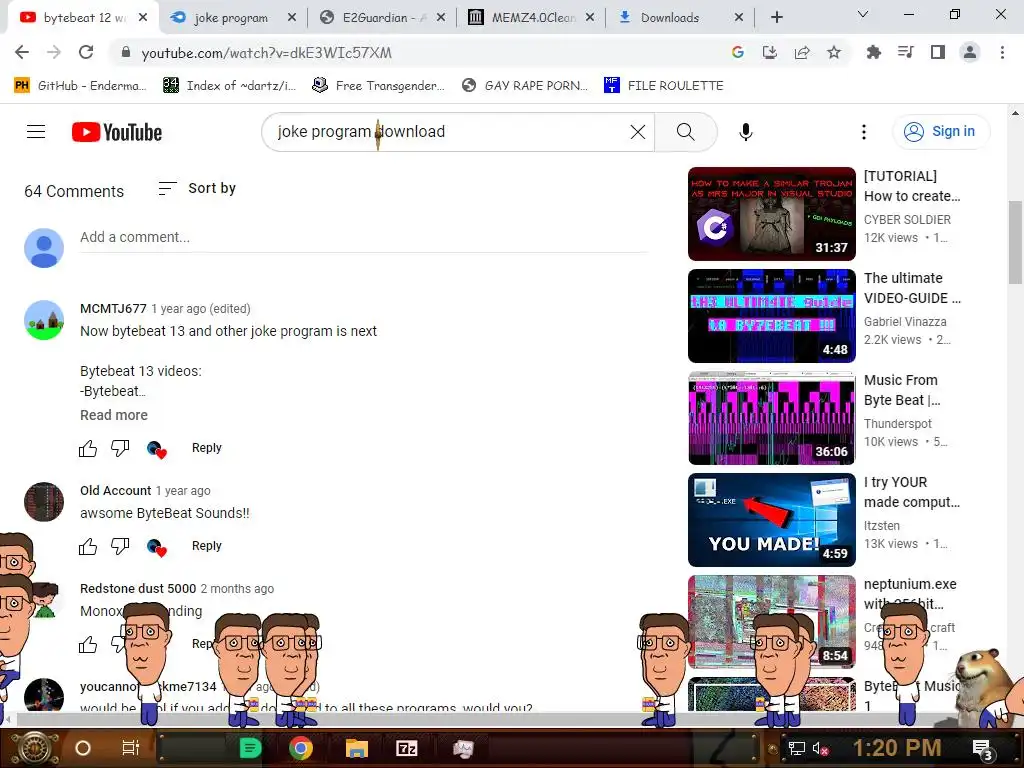Switch to the E2Guardian tab

point(384,18)
